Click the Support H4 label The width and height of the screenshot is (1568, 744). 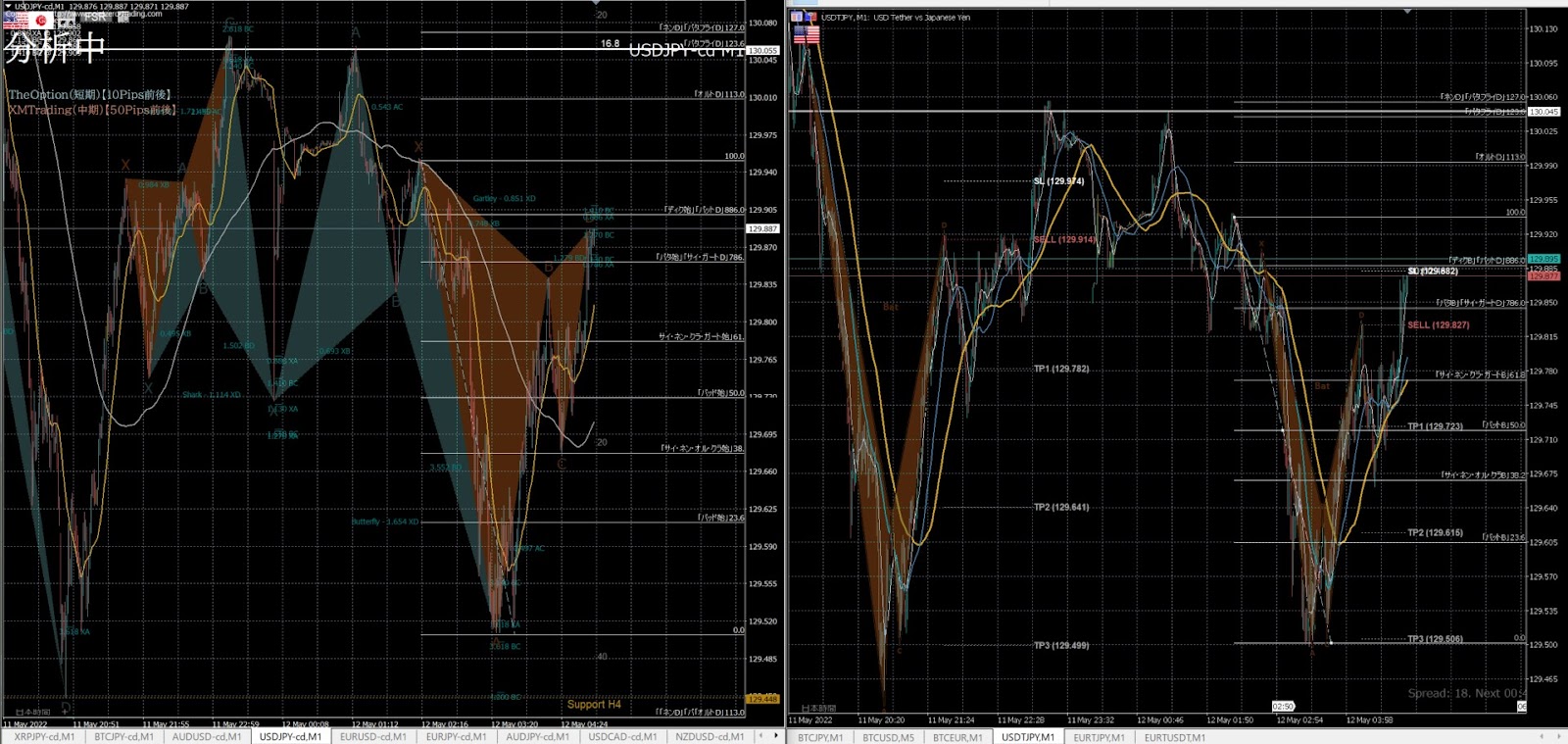coord(593,704)
